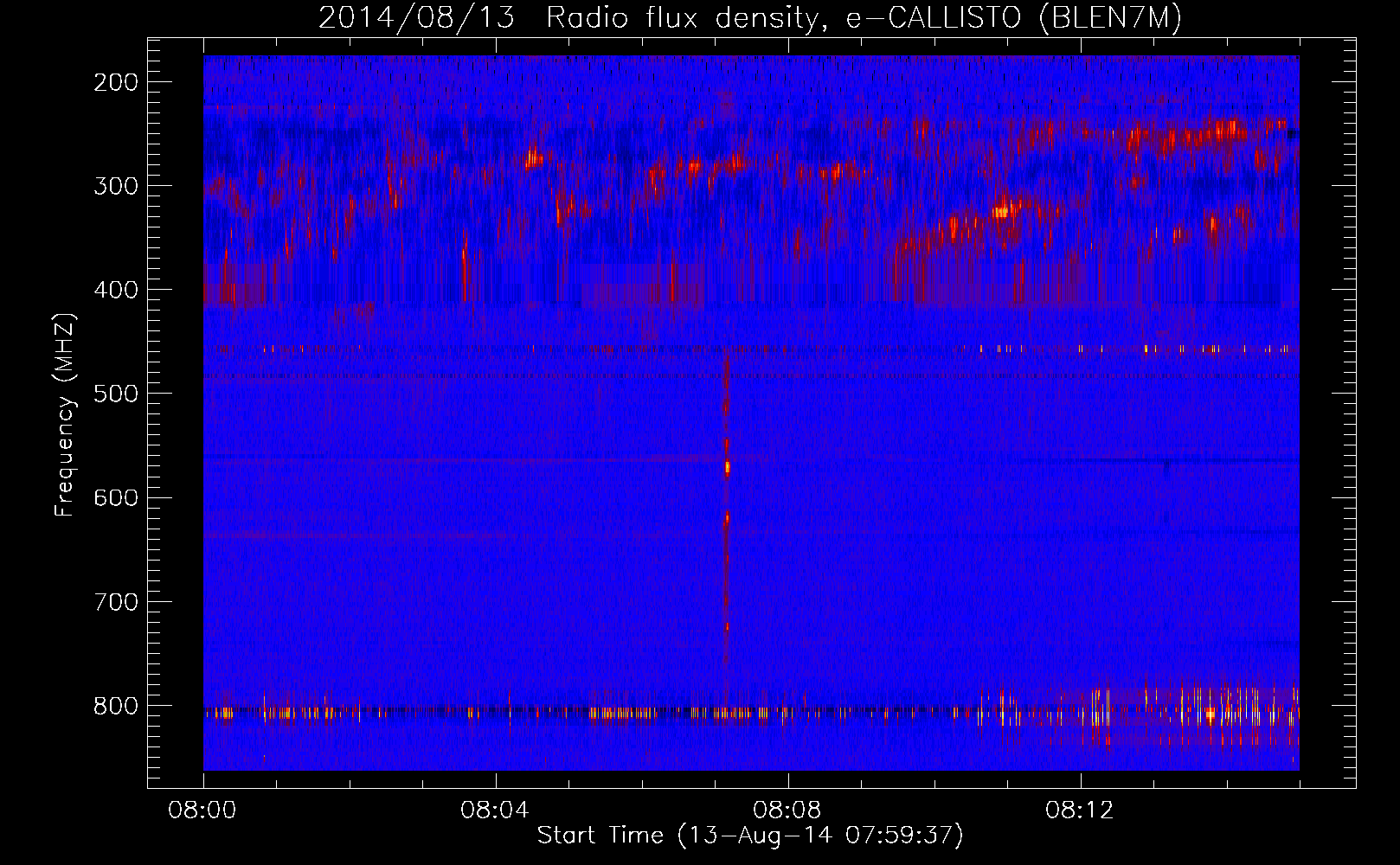
Task: Click the 'Frequency (MHZ)' axis label
Action: pos(65,413)
